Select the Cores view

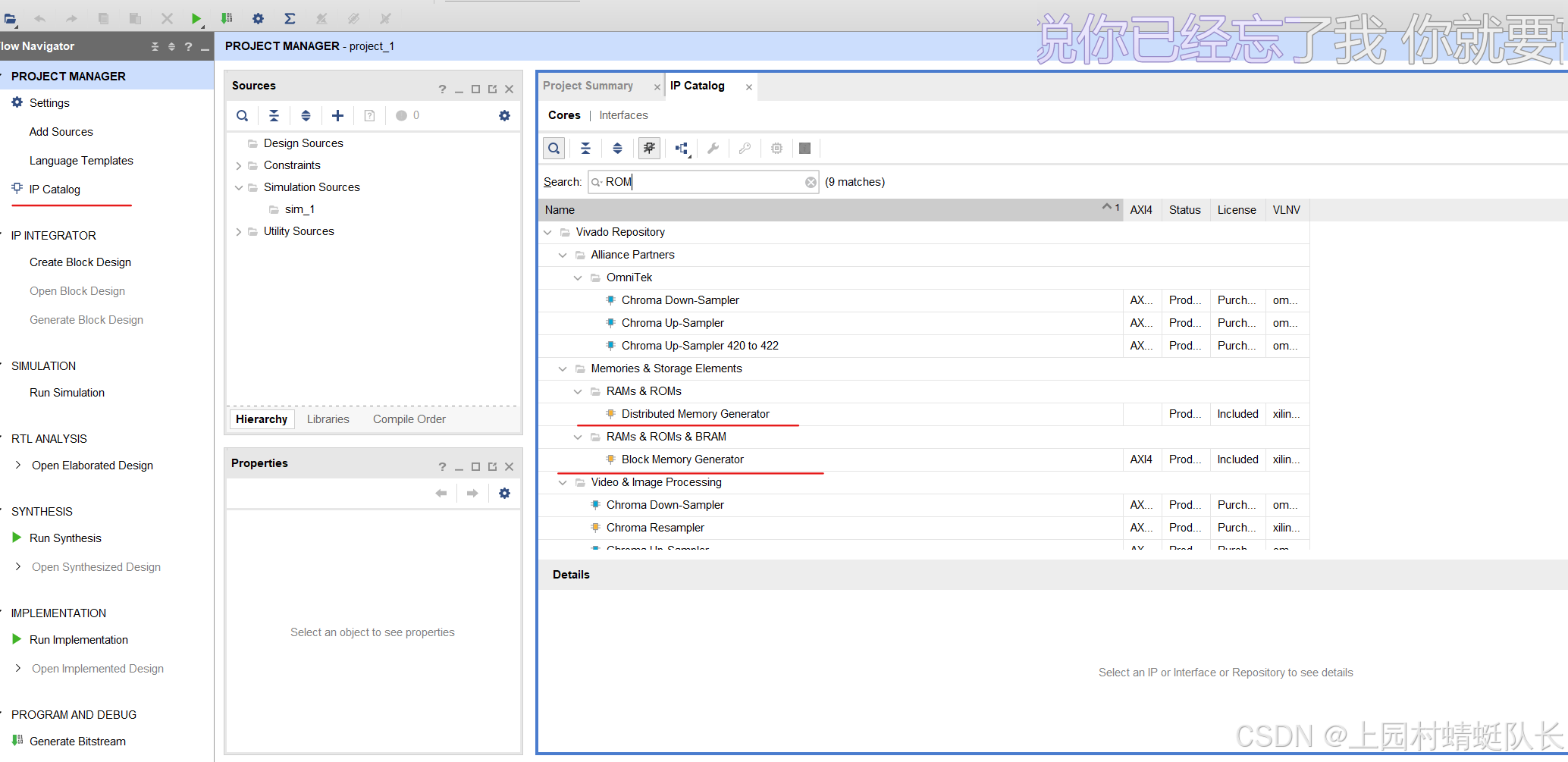coord(564,115)
